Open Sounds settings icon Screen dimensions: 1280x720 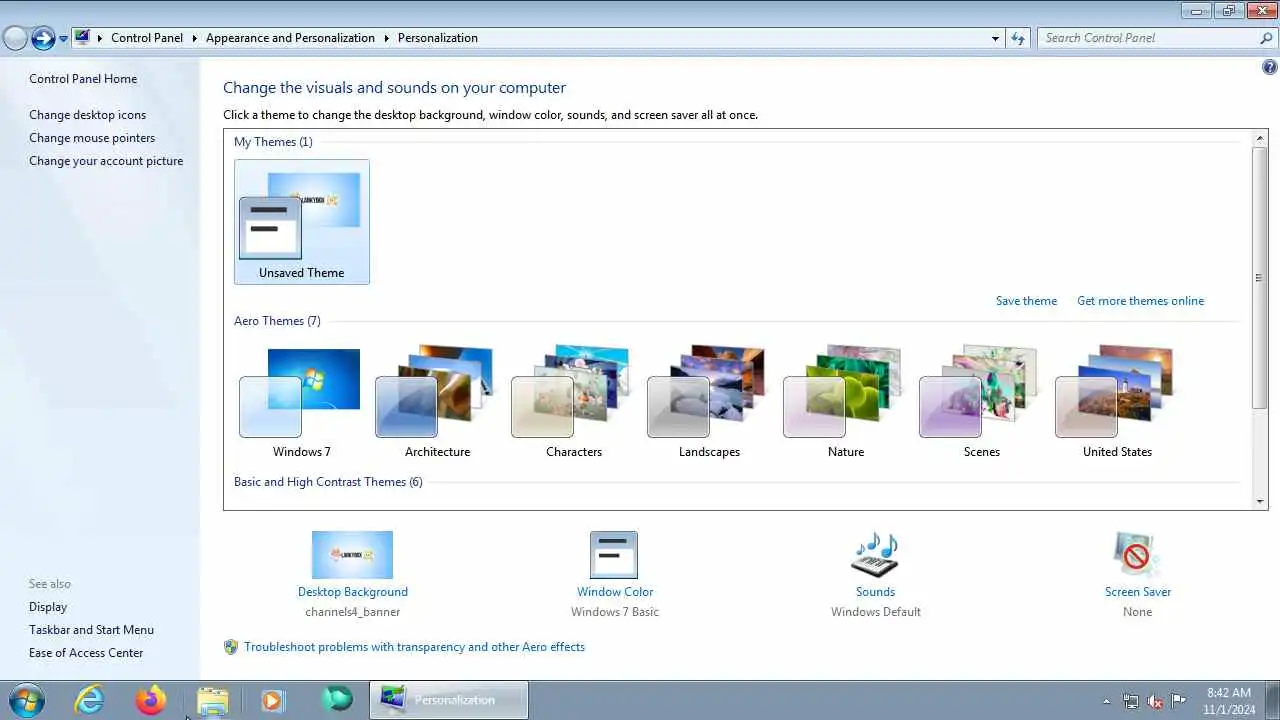(x=875, y=555)
